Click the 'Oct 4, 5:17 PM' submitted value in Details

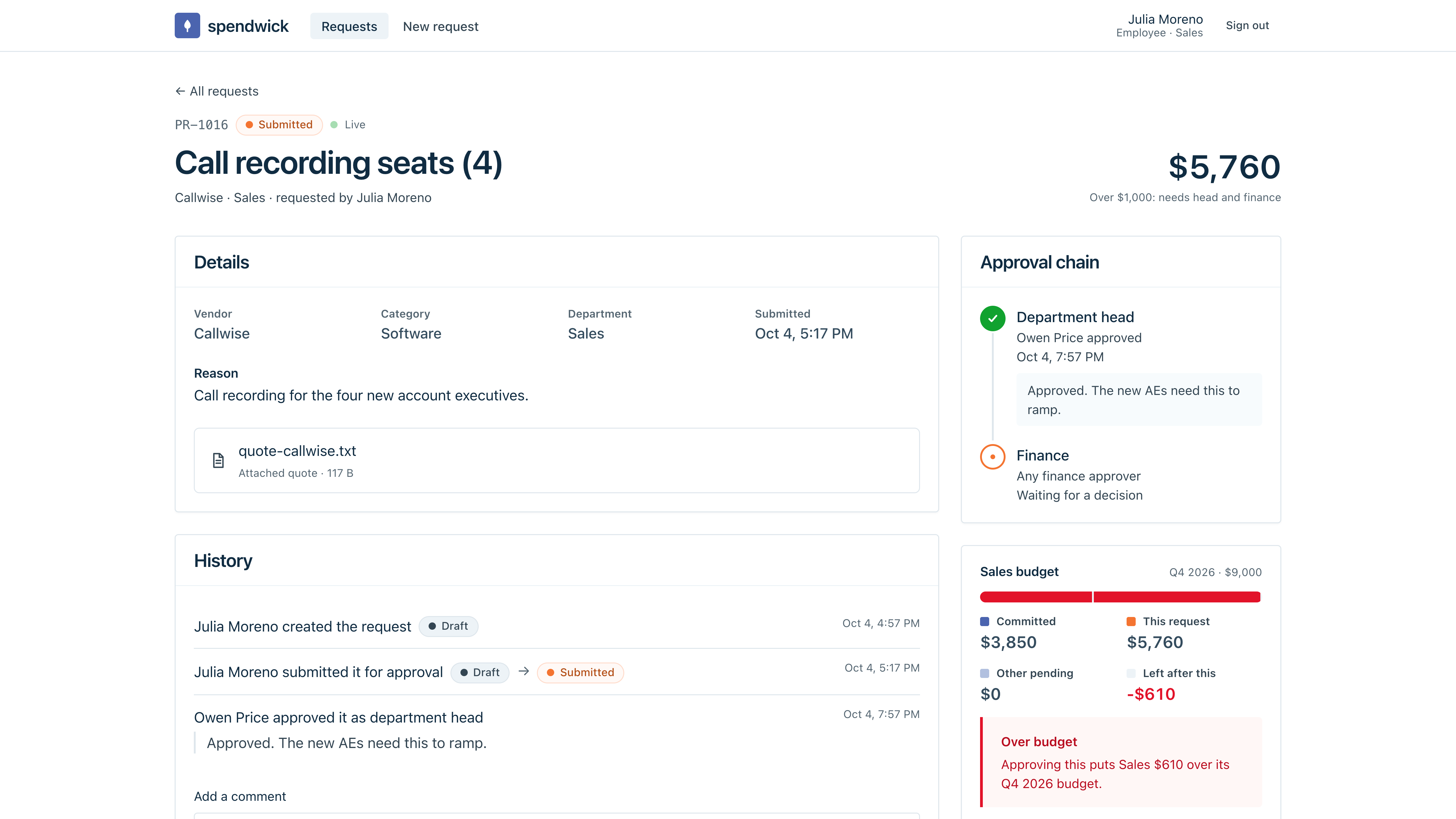pyautogui.click(x=804, y=333)
